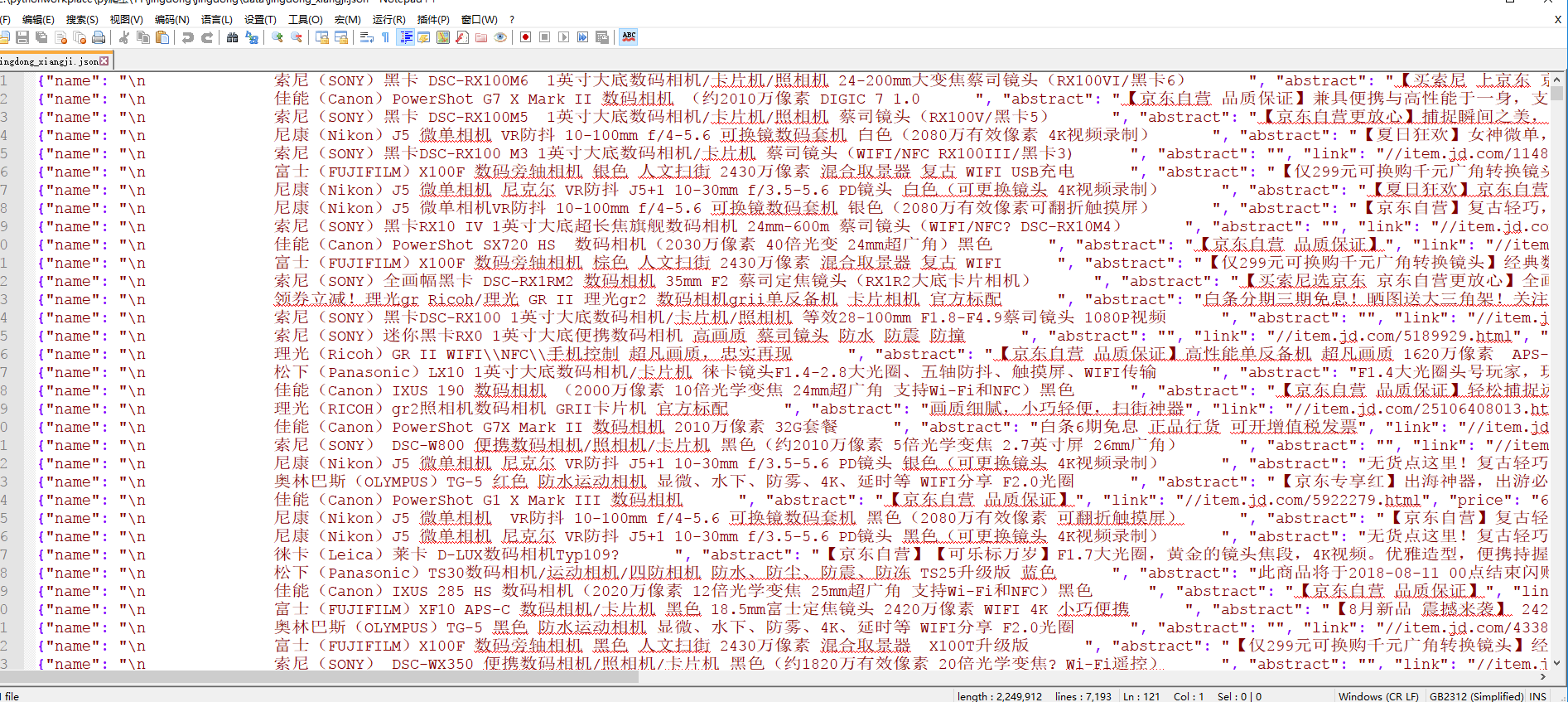
Task: Click the vertical scrollbar up arrow
Action: click(1557, 80)
